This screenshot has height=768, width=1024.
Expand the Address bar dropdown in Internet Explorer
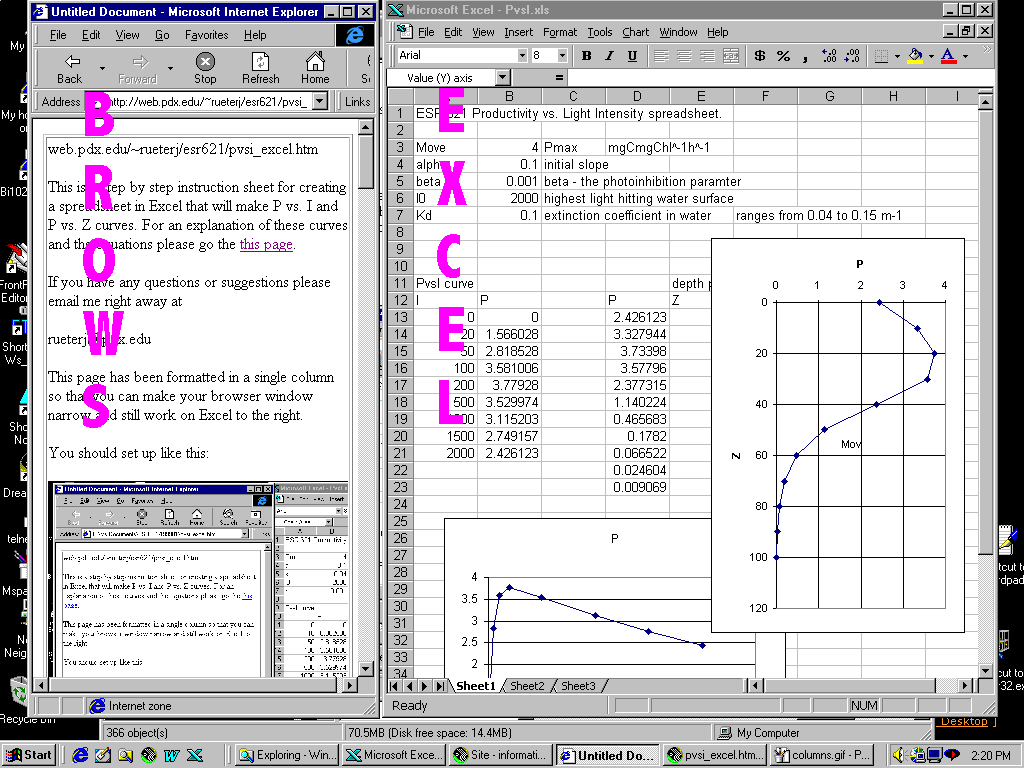click(x=319, y=101)
